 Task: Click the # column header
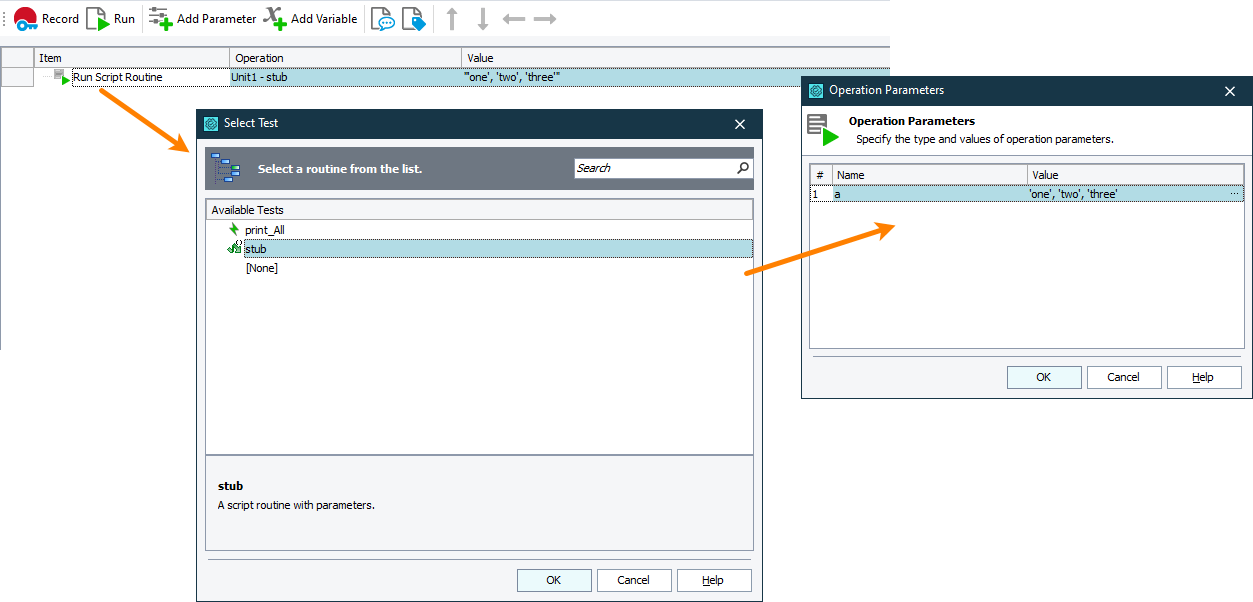point(821,175)
